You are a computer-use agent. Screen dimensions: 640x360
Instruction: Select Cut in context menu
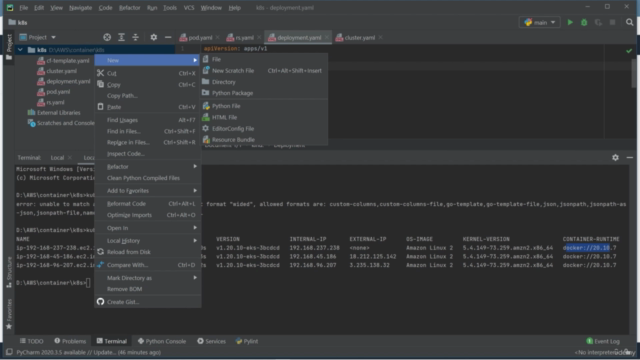tap(147, 73)
